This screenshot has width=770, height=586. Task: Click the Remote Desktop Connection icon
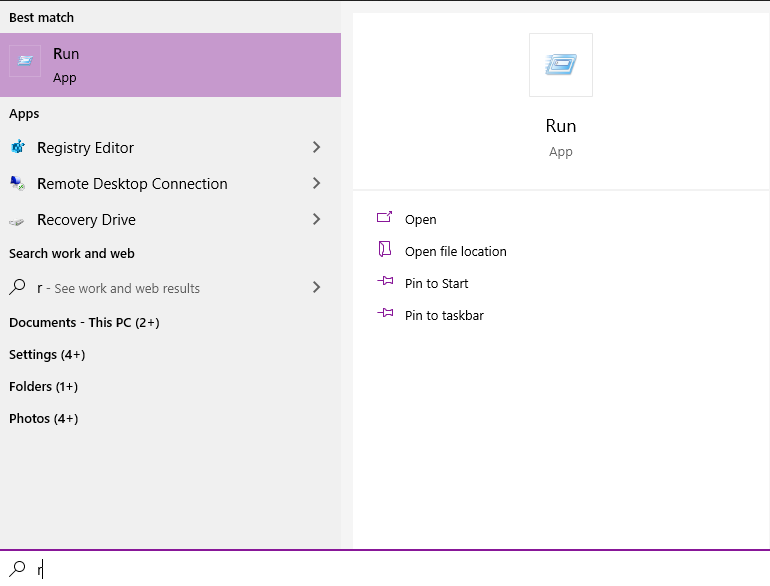(17, 184)
